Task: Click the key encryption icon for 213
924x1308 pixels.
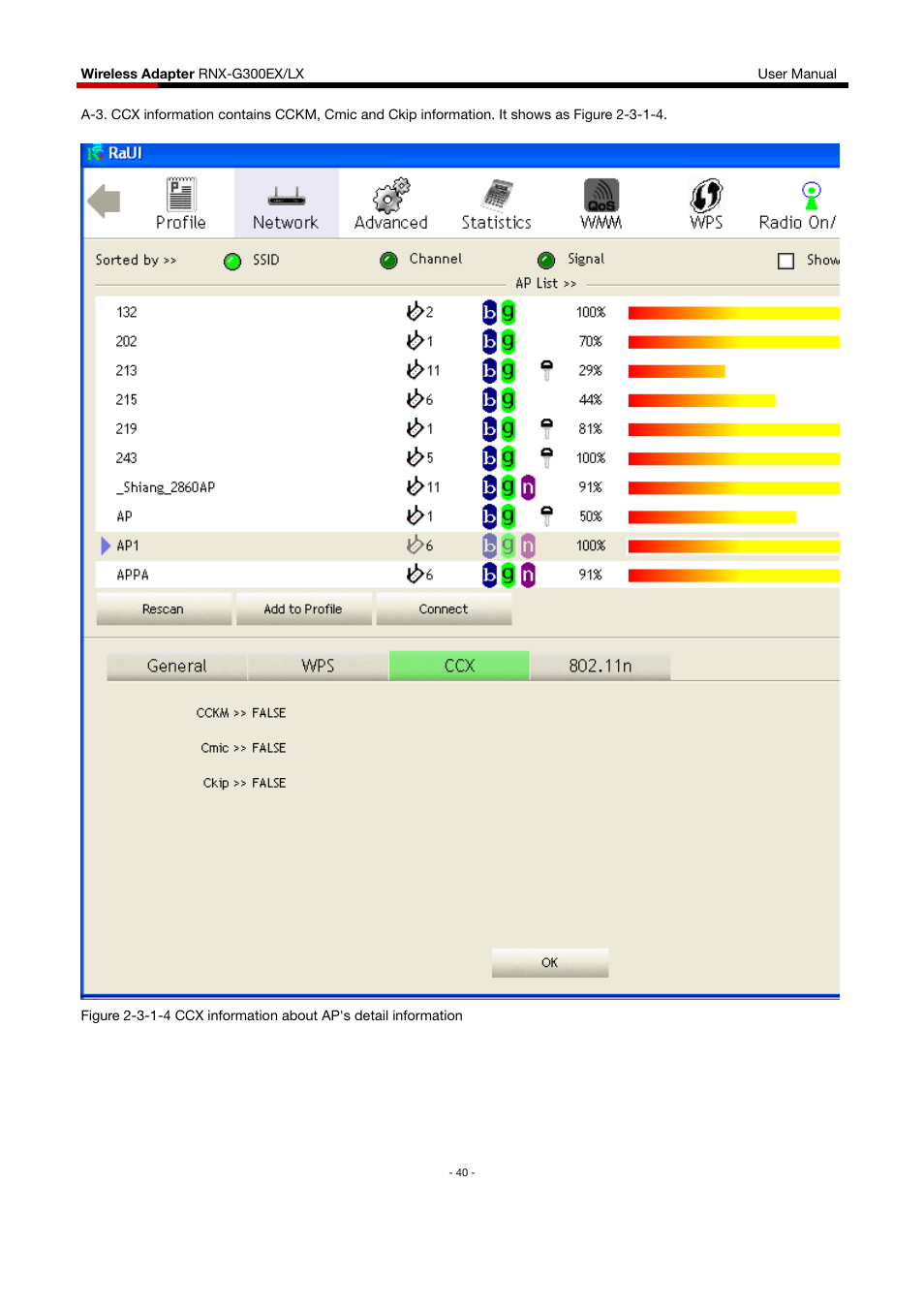Action: [x=547, y=370]
